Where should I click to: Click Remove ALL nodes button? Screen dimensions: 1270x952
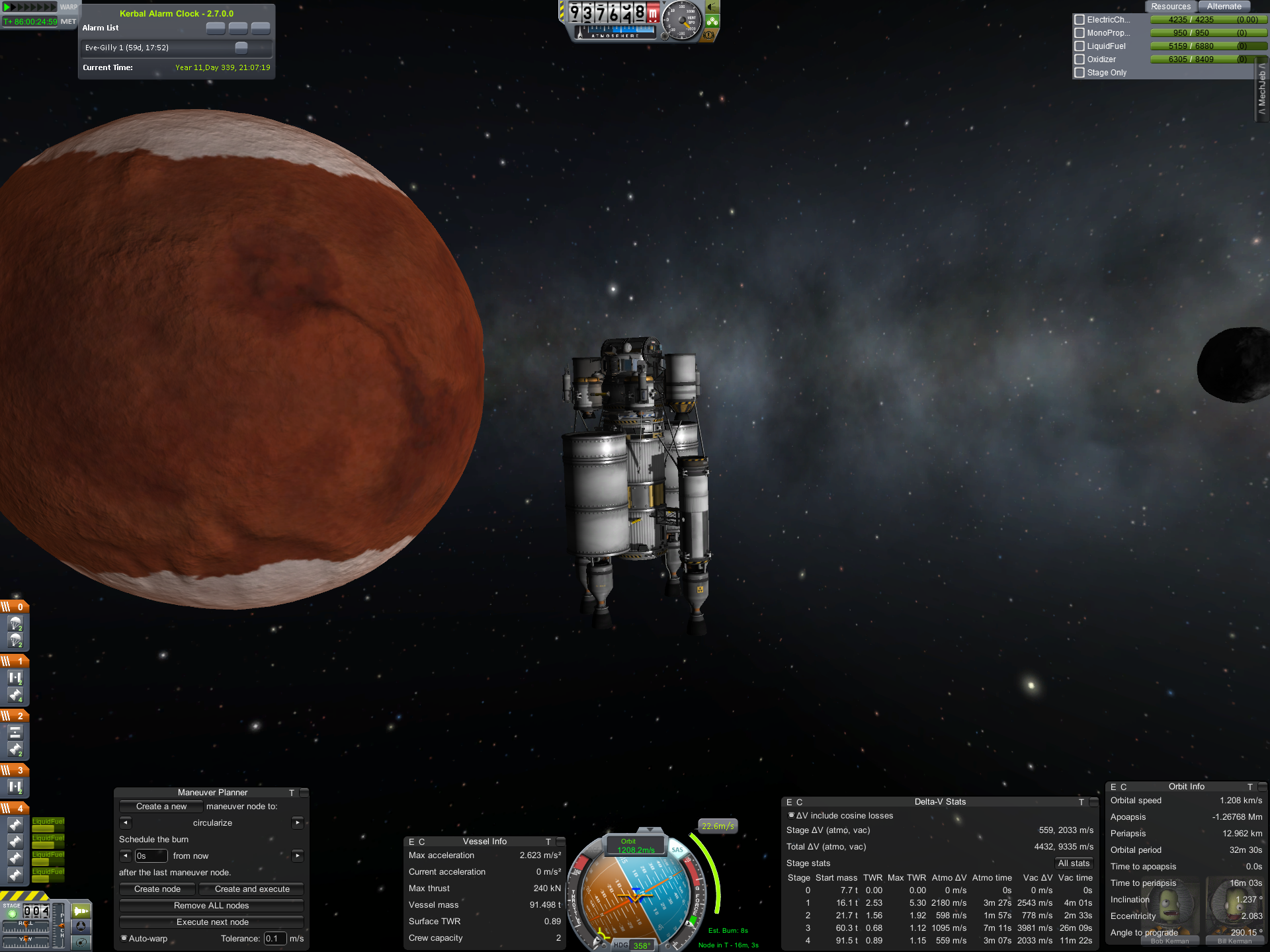pyautogui.click(x=212, y=906)
